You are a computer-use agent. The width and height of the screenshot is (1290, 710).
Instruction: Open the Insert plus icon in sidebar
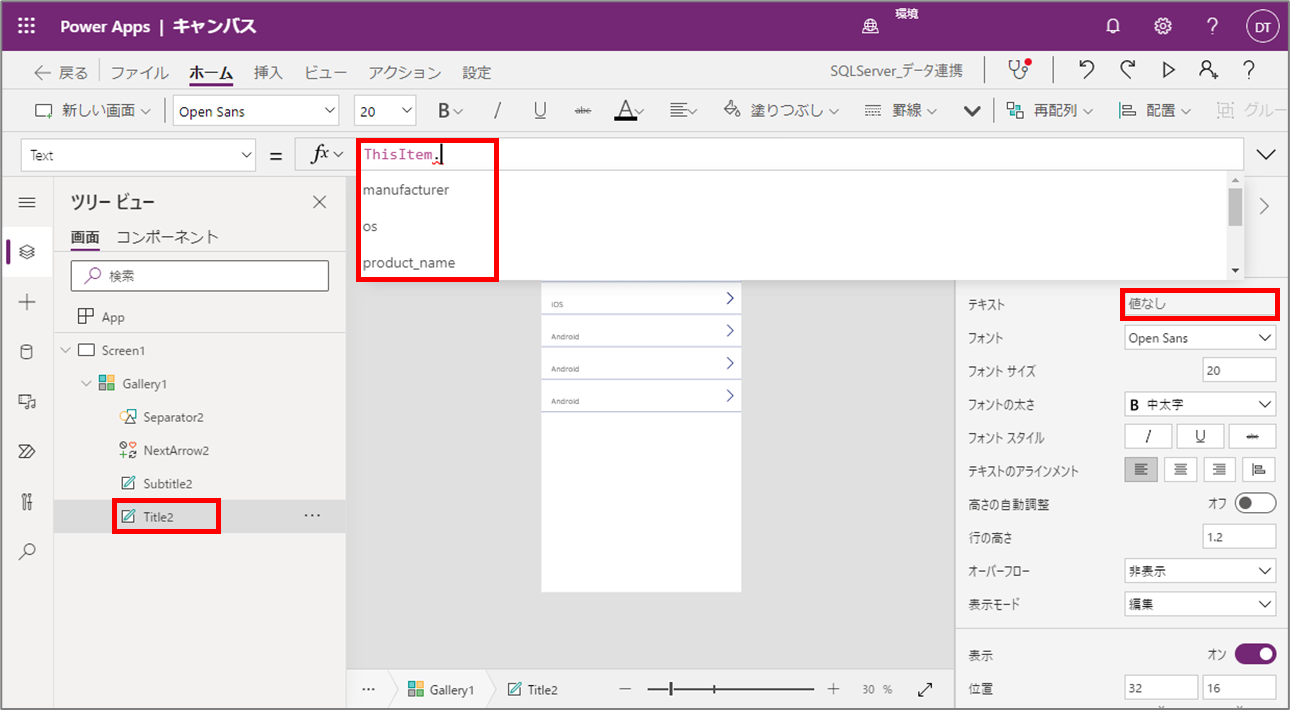27,302
